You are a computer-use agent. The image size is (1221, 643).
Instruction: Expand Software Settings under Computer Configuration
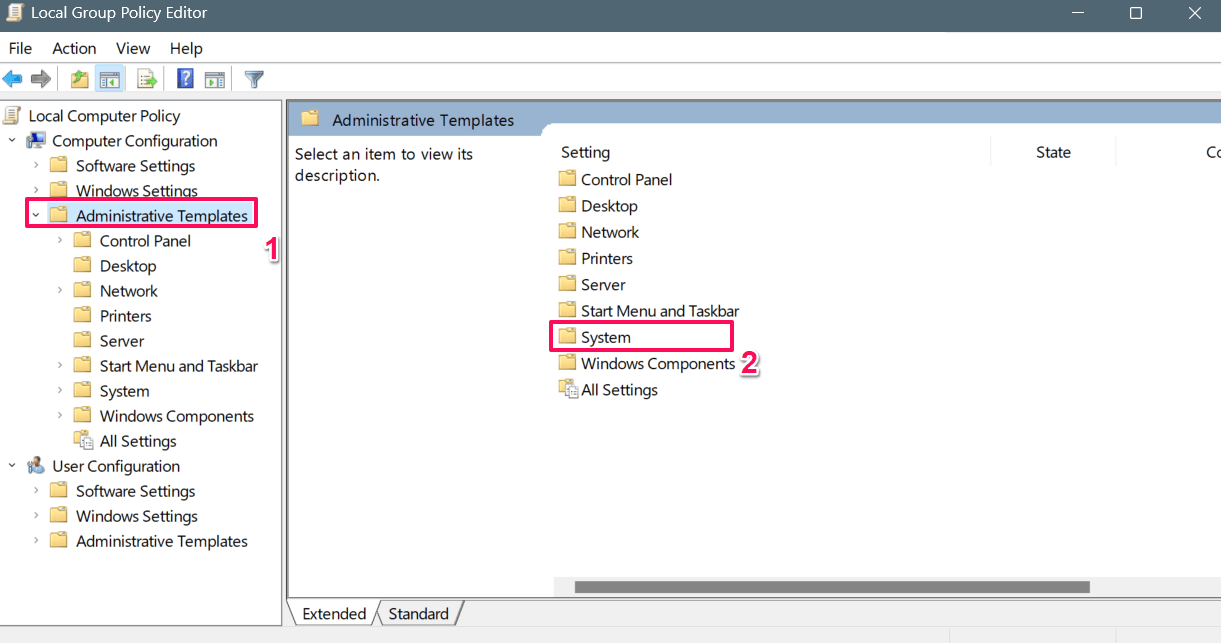coord(36,165)
